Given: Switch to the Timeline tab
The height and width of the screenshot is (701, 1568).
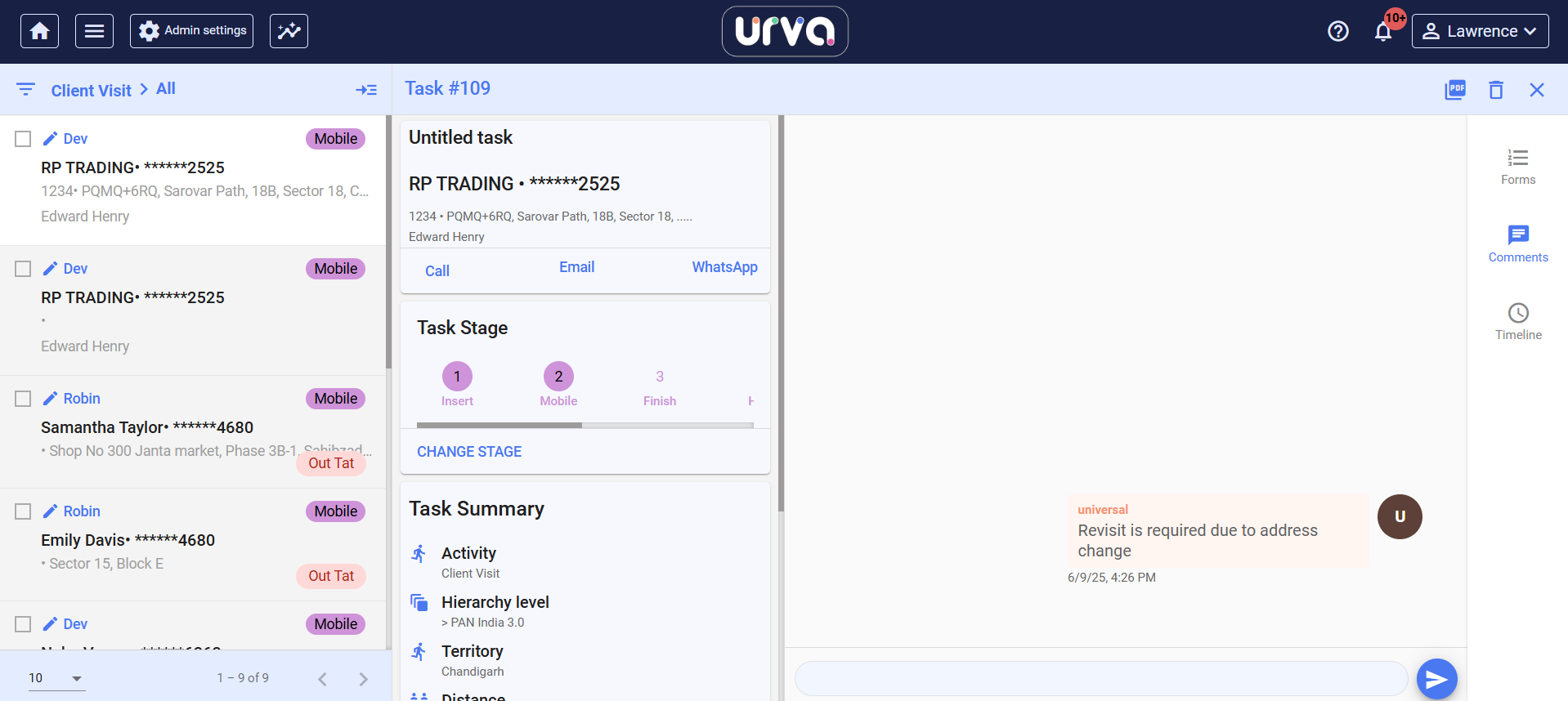Looking at the screenshot, I should click(x=1517, y=322).
